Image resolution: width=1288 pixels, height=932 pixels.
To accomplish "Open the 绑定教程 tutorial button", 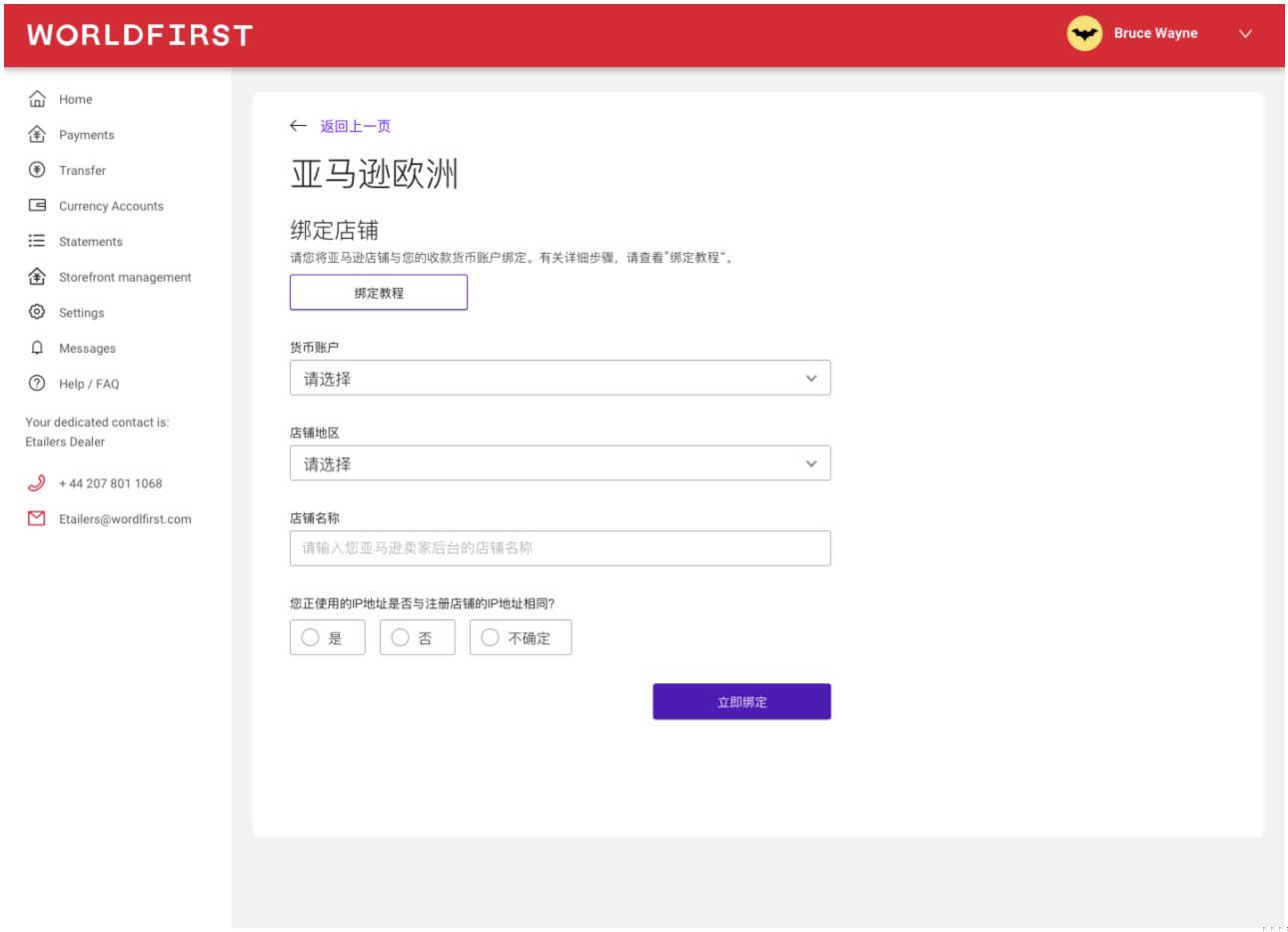I will [x=379, y=293].
